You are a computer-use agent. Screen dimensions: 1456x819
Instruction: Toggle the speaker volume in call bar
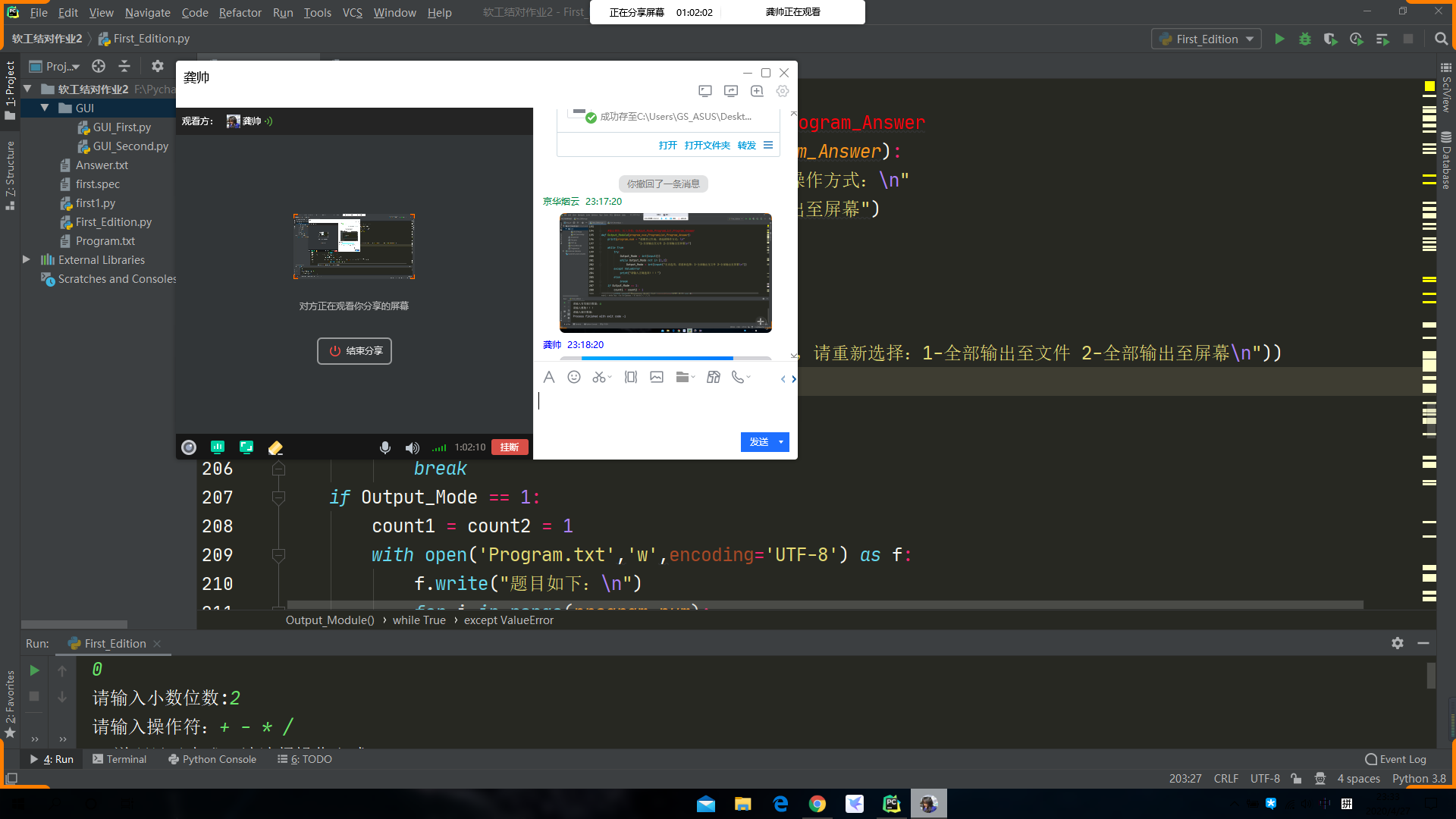[x=412, y=447]
